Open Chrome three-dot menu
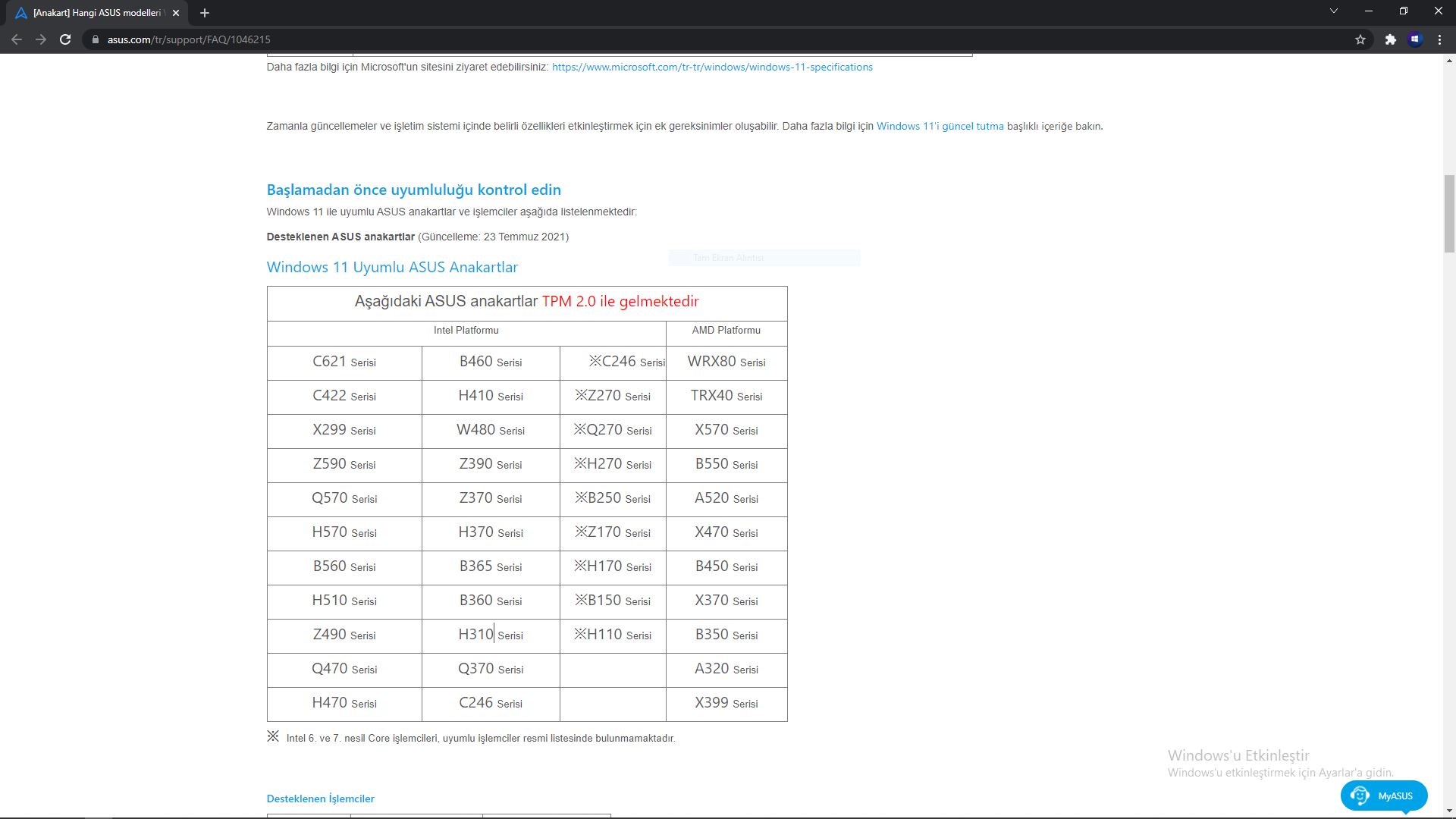 tap(1439, 39)
